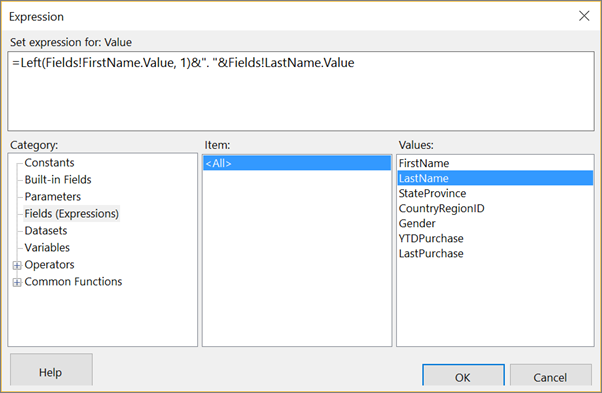602x393 pixels.
Task: Pick the Variables category
Action: [x=47, y=248]
